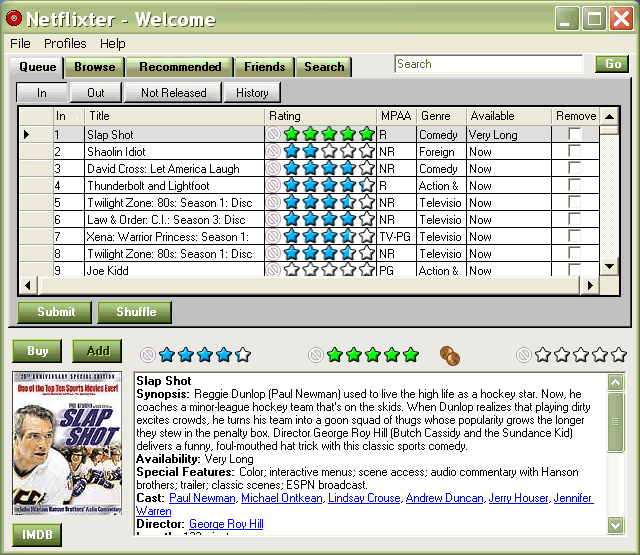The width and height of the screenshot is (640, 555).
Task: Click queue horizontal scroll left arrow
Action: tap(28, 285)
